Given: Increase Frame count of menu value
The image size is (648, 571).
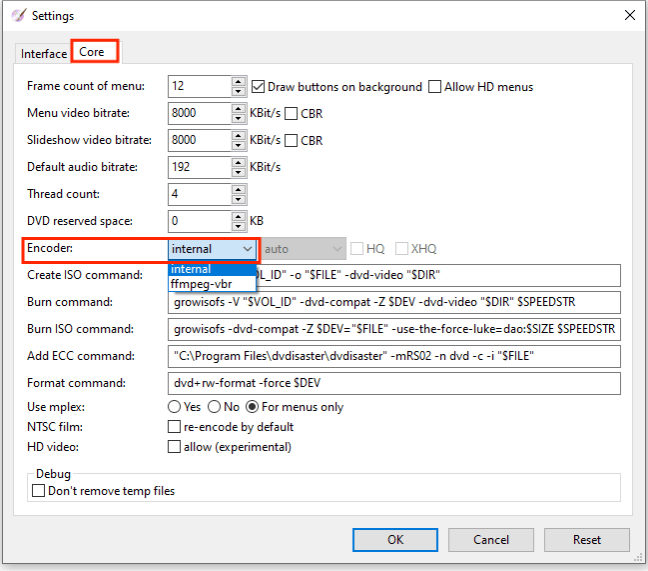Looking at the screenshot, I should point(238,82).
